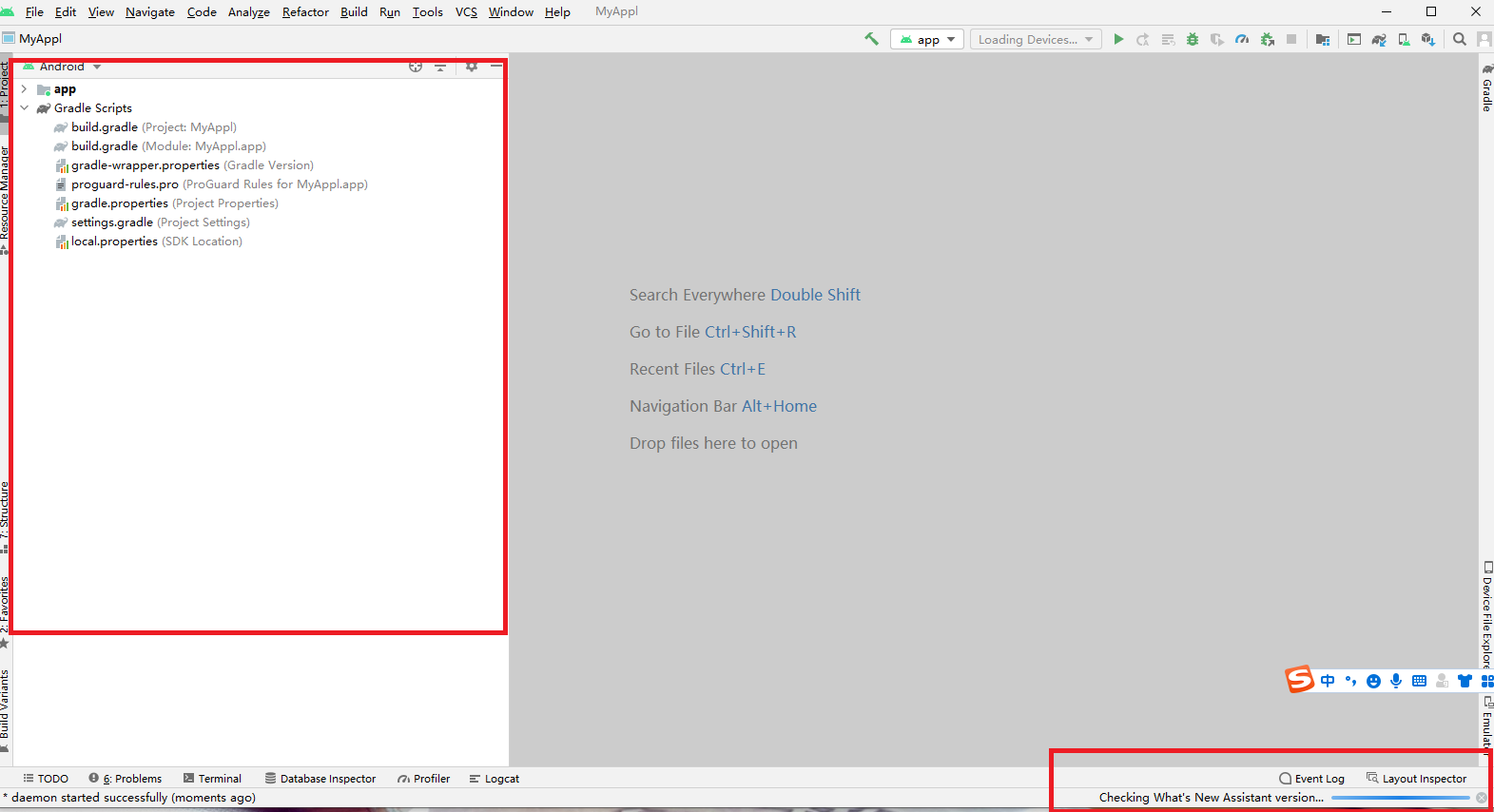Click the Apply Code Changes icon
Viewport: 1494px width, 812px height.
1168,39
